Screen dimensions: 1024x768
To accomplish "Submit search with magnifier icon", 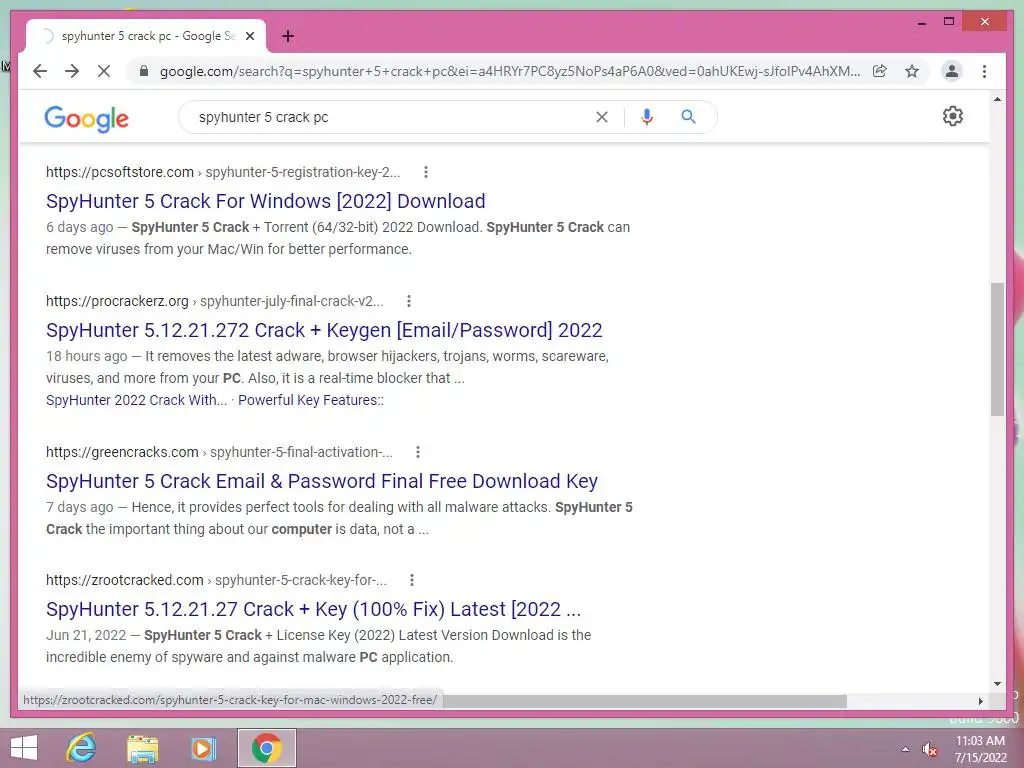I will pos(688,117).
